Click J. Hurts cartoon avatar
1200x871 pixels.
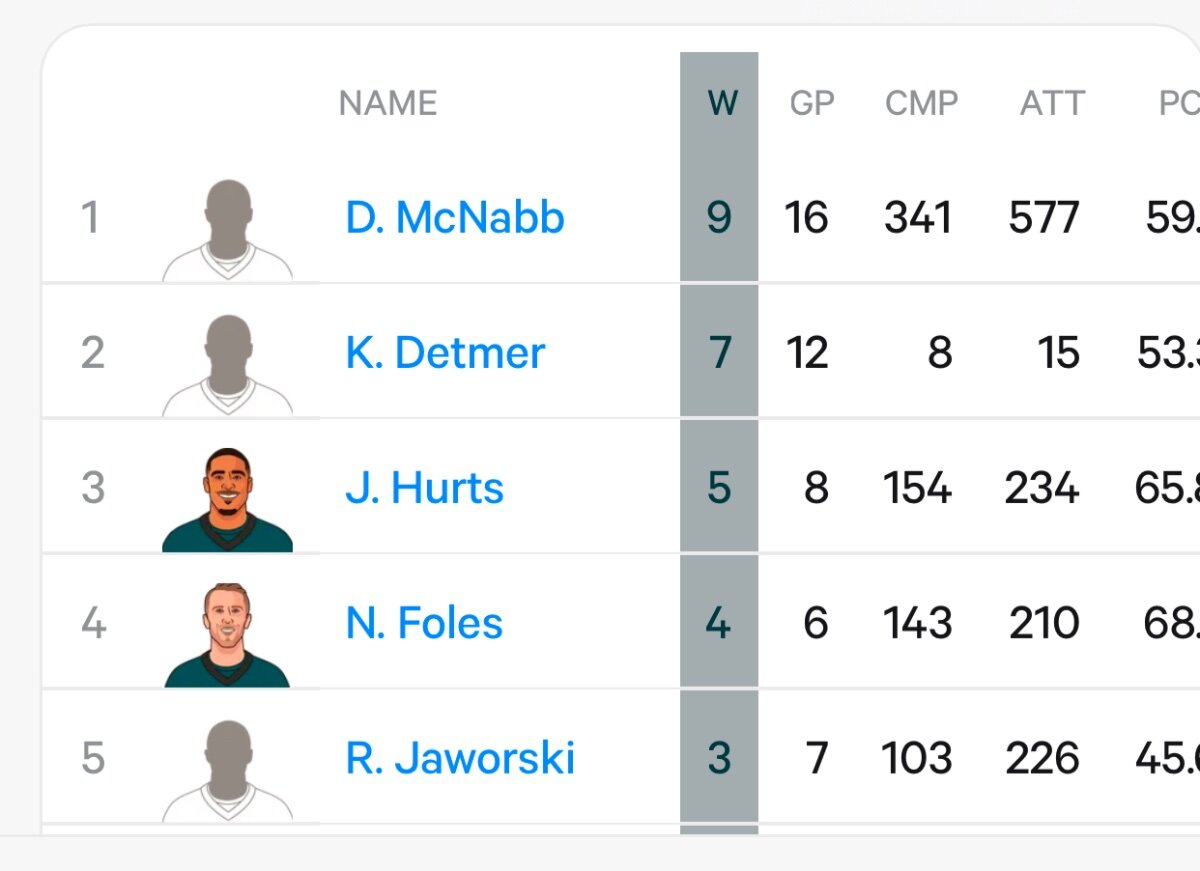[x=228, y=499]
